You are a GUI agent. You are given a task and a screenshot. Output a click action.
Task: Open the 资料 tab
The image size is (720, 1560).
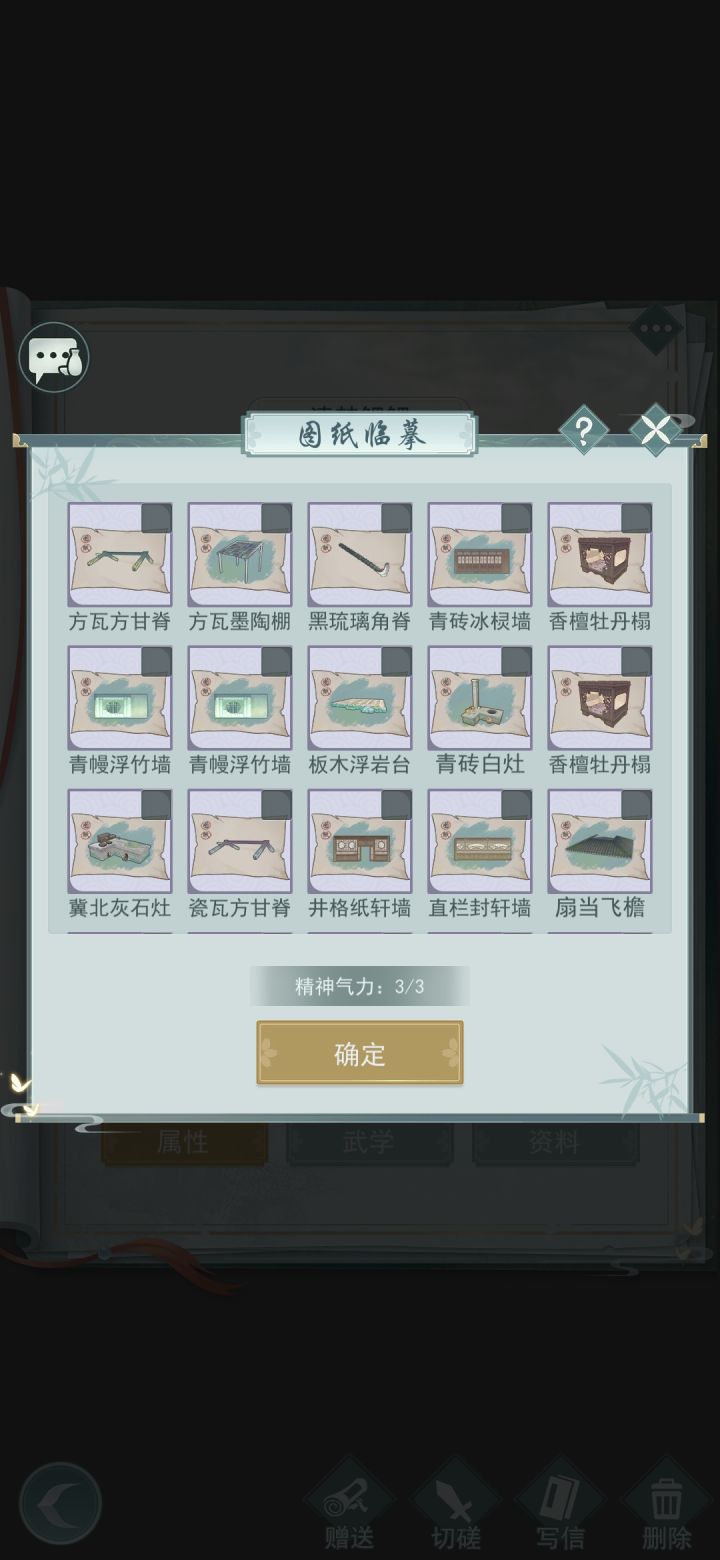point(555,1142)
